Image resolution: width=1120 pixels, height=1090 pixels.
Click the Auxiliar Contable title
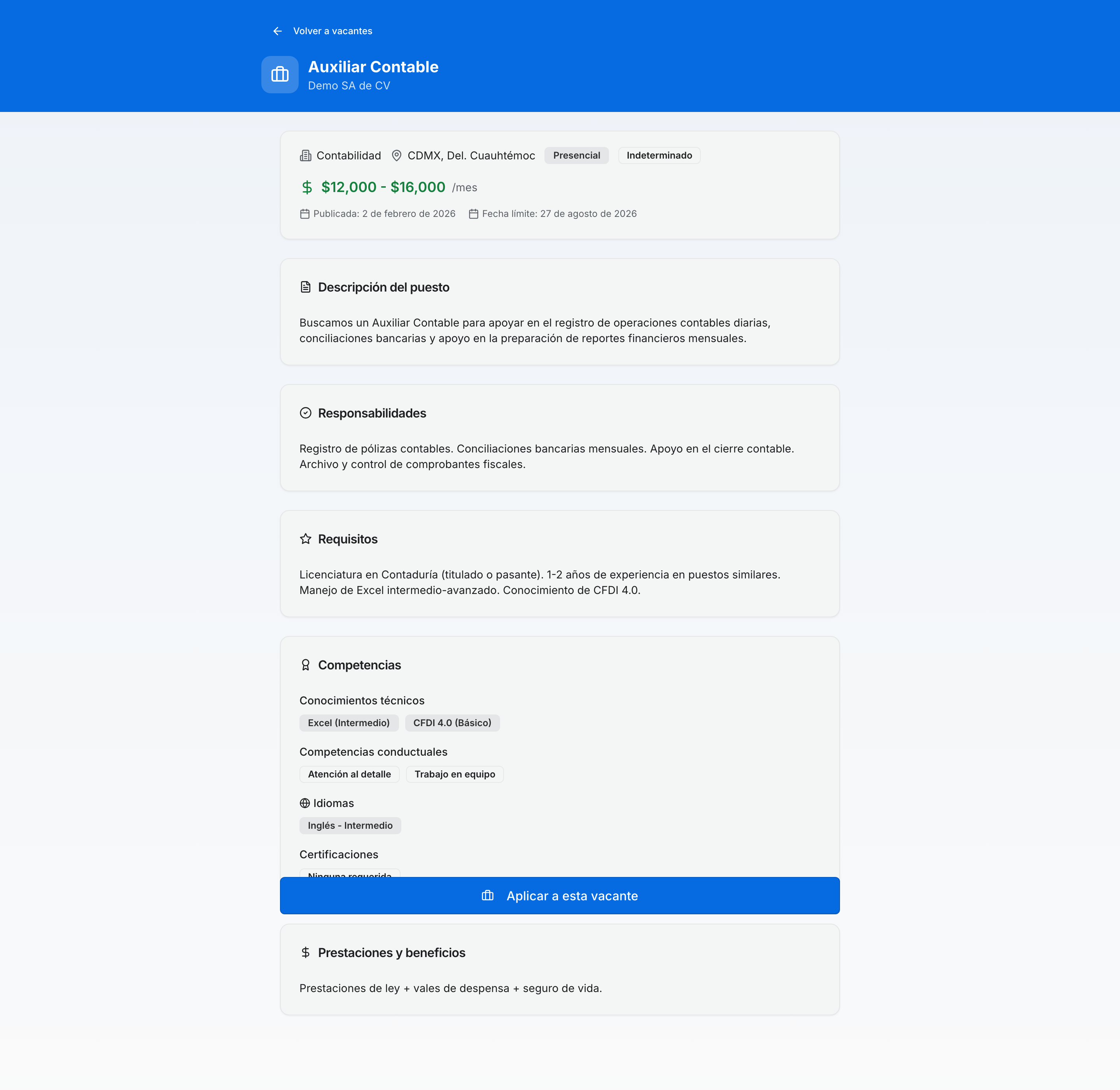pyautogui.click(x=373, y=67)
